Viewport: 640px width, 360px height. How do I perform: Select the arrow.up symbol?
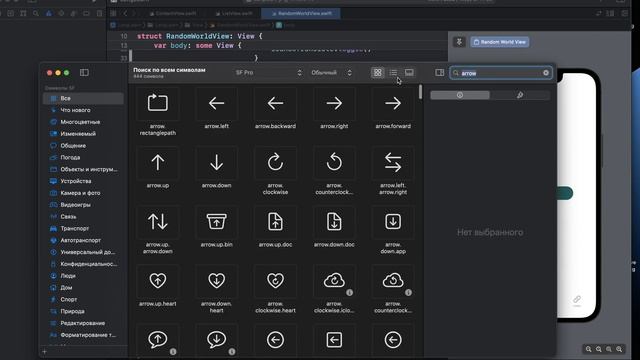pos(158,162)
